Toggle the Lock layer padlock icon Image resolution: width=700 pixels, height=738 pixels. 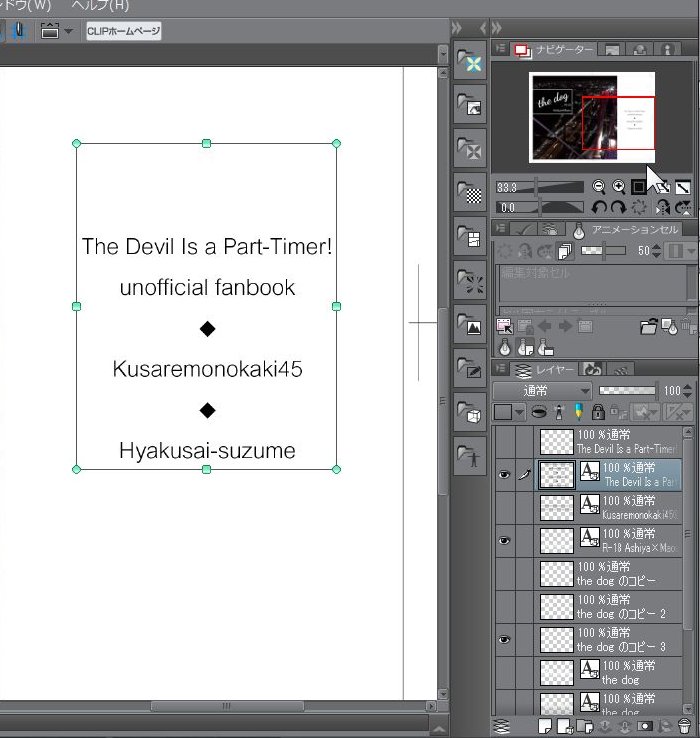598,412
